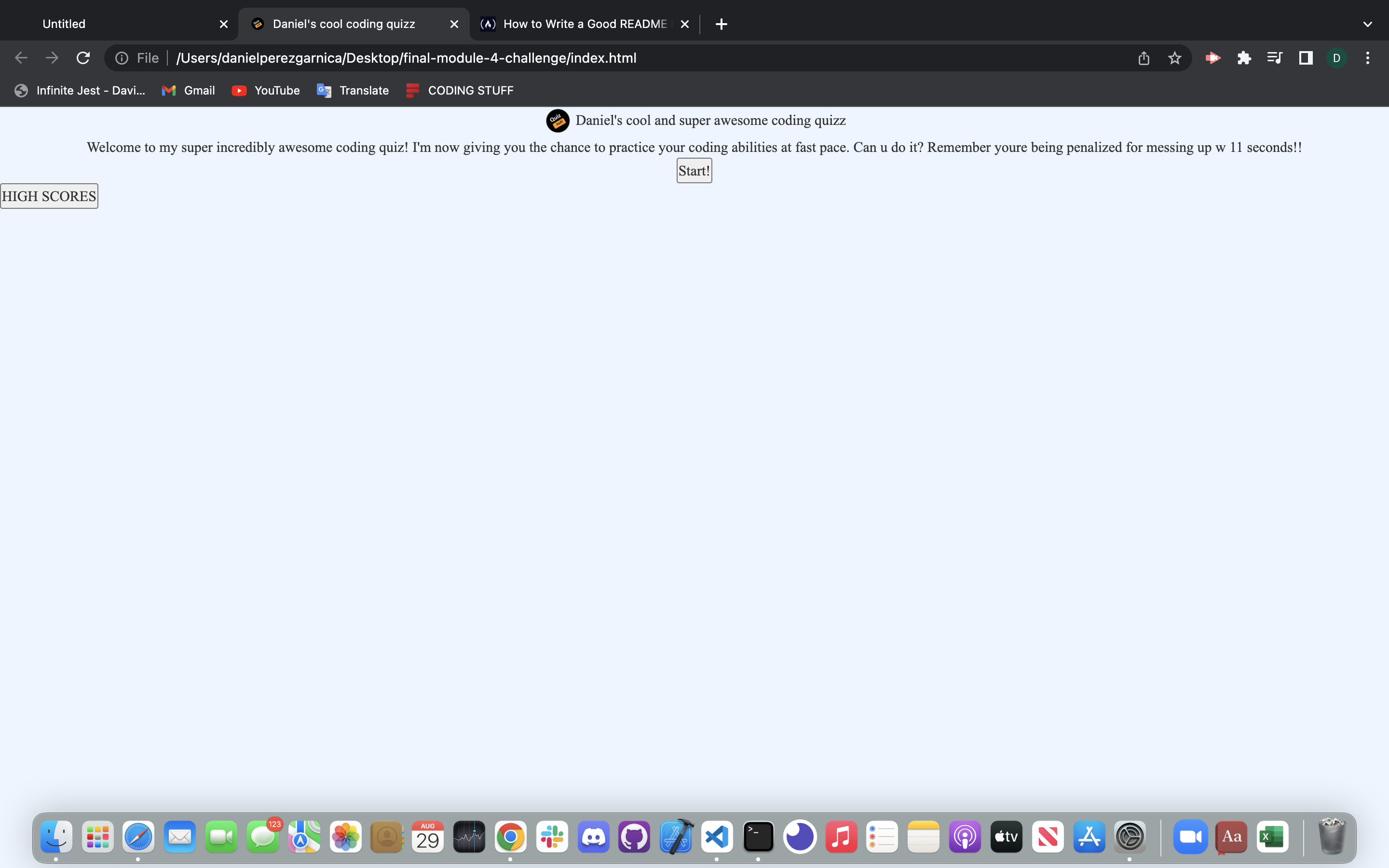The width and height of the screenshot is (1389, 868).
Task: Toggle the Chrome side panel icon
Action: [1306, 58]
